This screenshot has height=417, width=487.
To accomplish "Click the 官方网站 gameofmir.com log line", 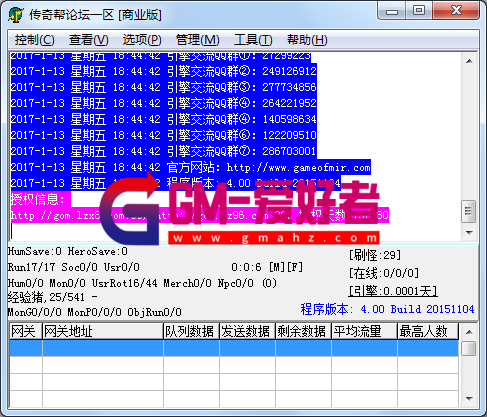I will click(x=190, y=167).
